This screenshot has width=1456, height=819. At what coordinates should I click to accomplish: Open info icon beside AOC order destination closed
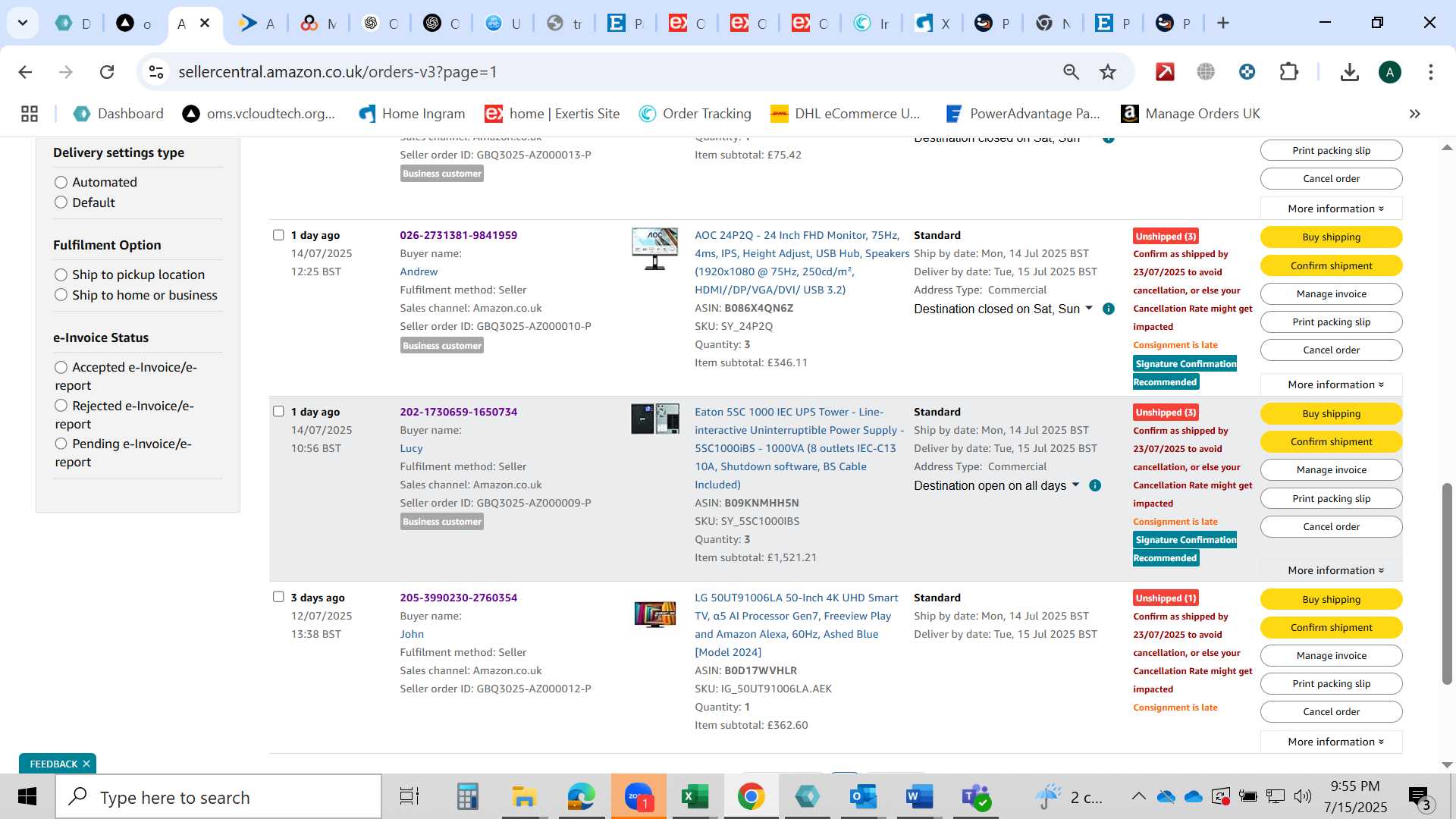click(1109, 309)
